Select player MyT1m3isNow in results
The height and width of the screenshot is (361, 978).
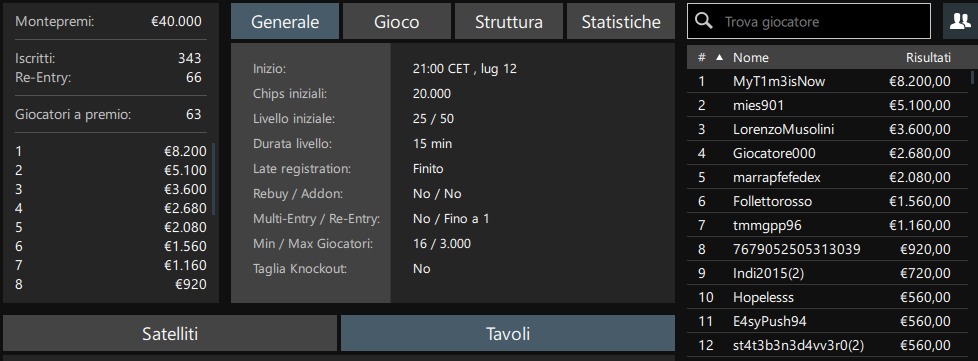828,81
